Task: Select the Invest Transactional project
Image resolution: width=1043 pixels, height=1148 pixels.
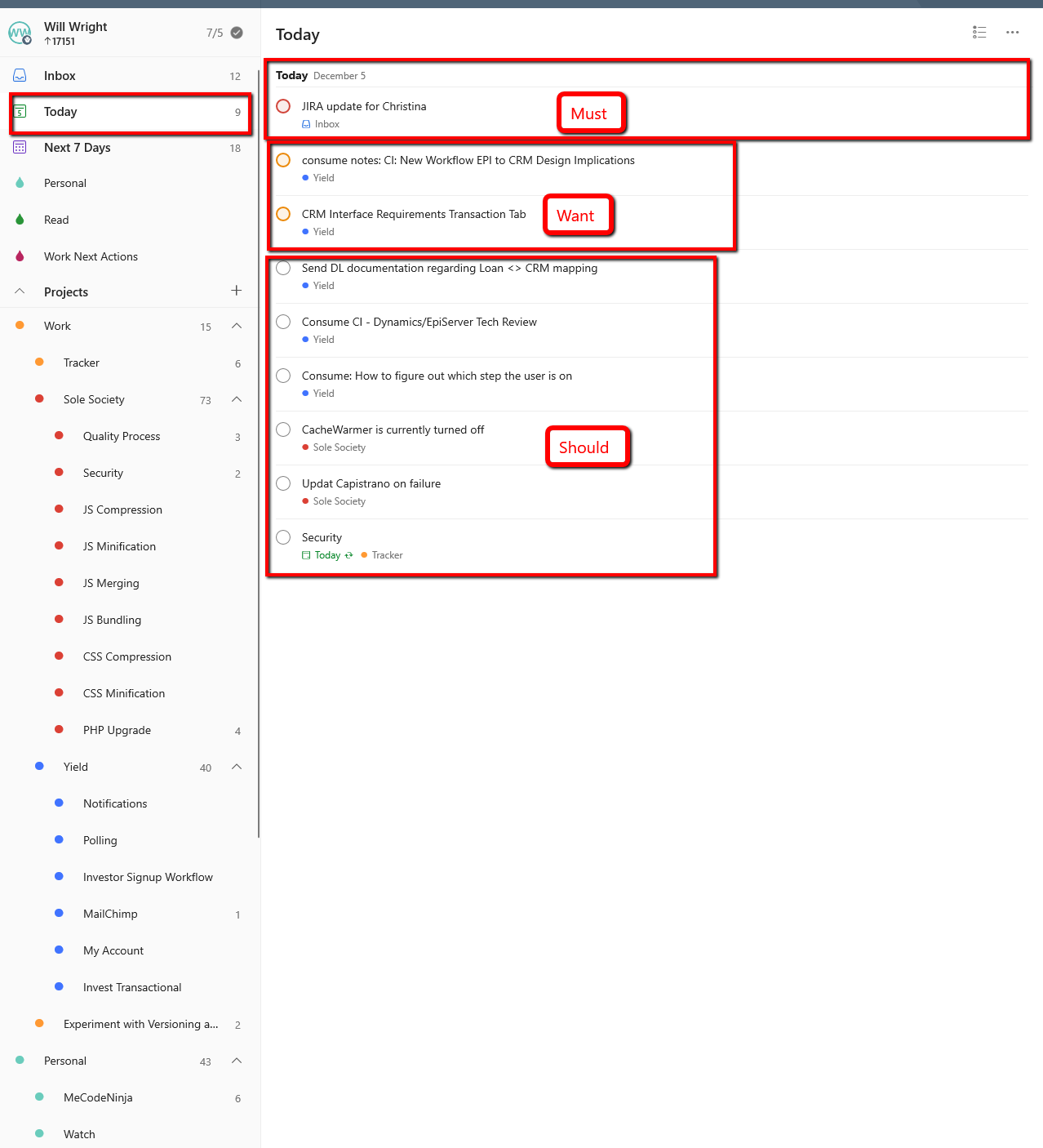Action: [x=129, y=987]
